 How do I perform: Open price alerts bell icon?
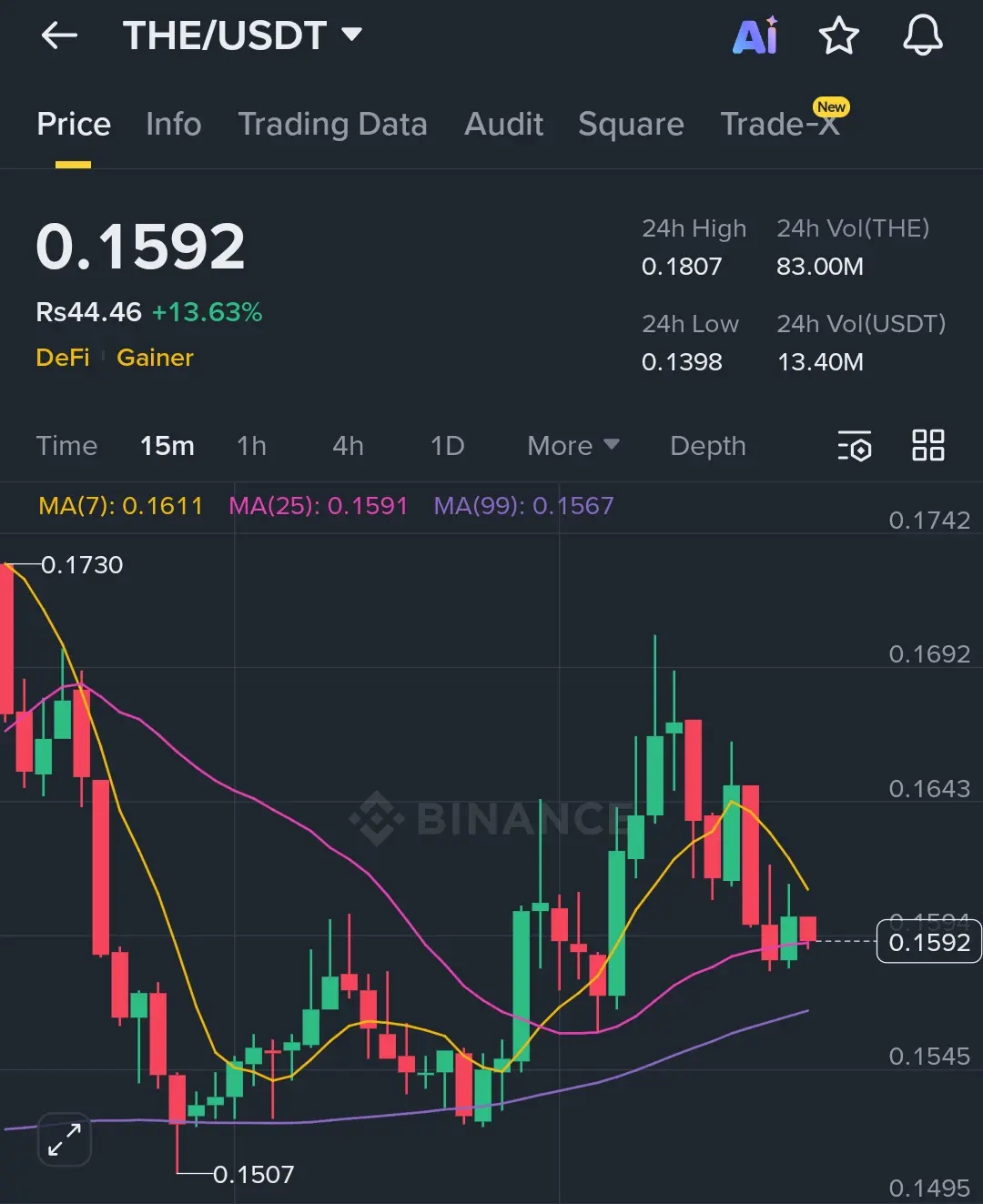[x=922, y=35]
